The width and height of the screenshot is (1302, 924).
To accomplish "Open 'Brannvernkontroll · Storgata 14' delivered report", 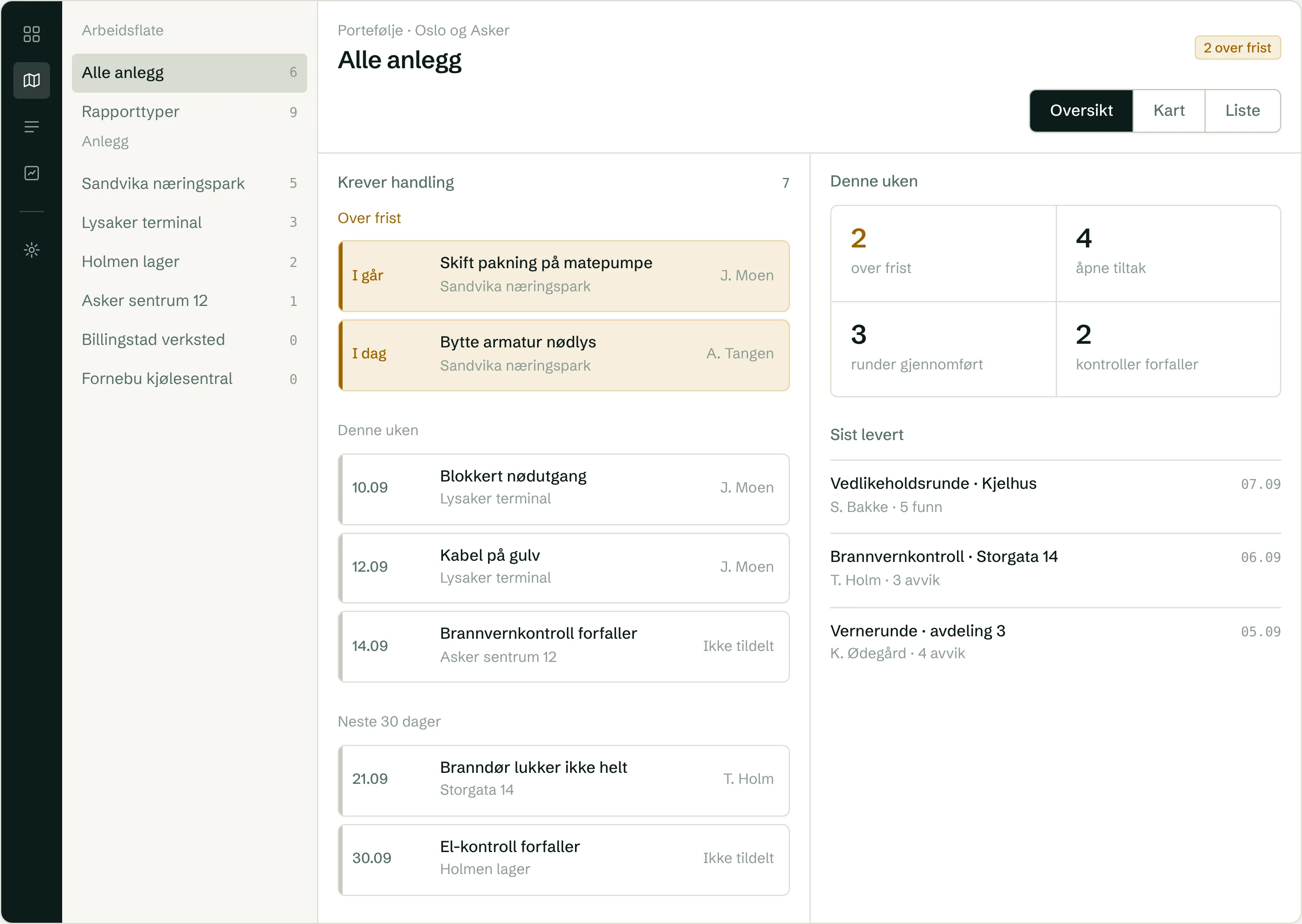I will click(1055, 570).
